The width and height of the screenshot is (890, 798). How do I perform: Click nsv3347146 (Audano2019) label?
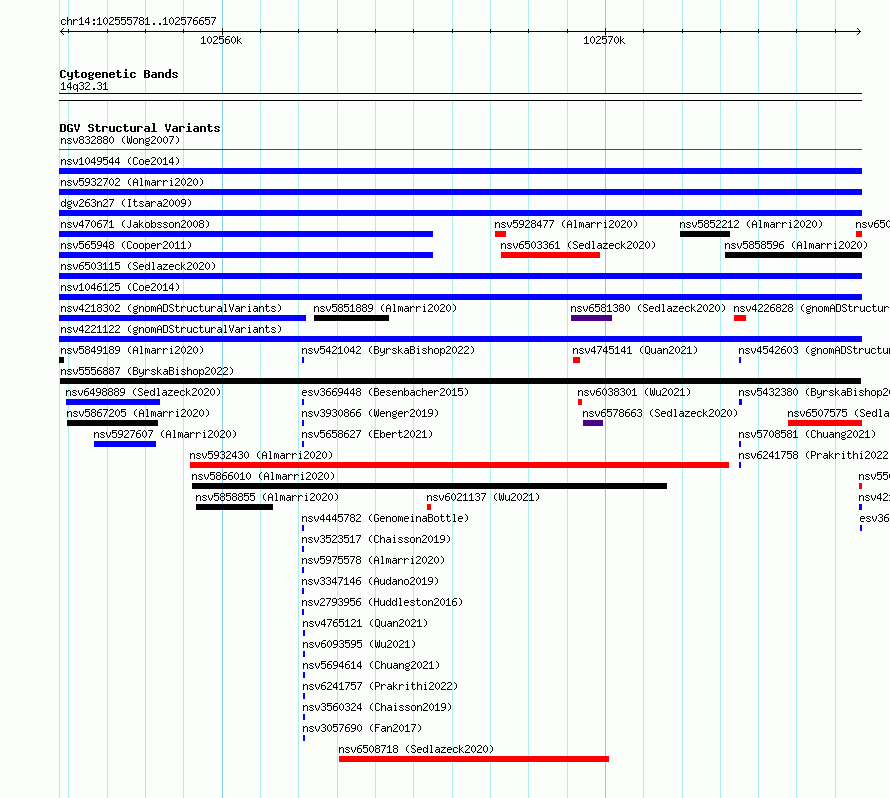[370, 581]
